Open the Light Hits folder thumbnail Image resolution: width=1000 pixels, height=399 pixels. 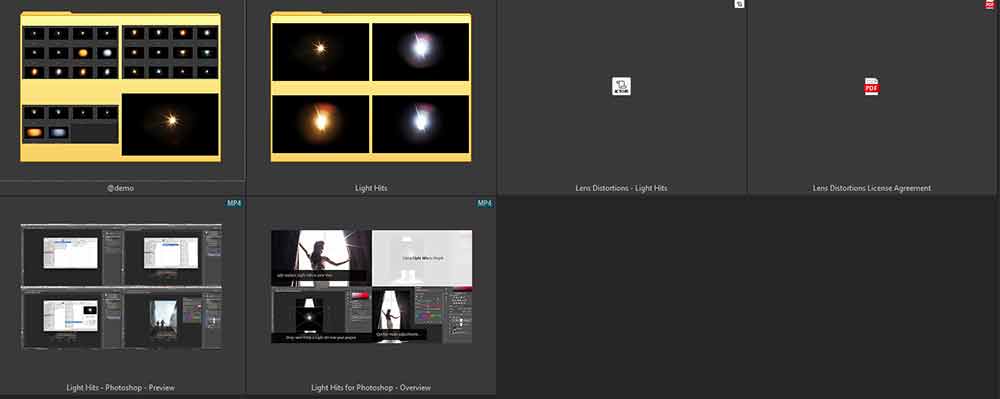point(371,87)
